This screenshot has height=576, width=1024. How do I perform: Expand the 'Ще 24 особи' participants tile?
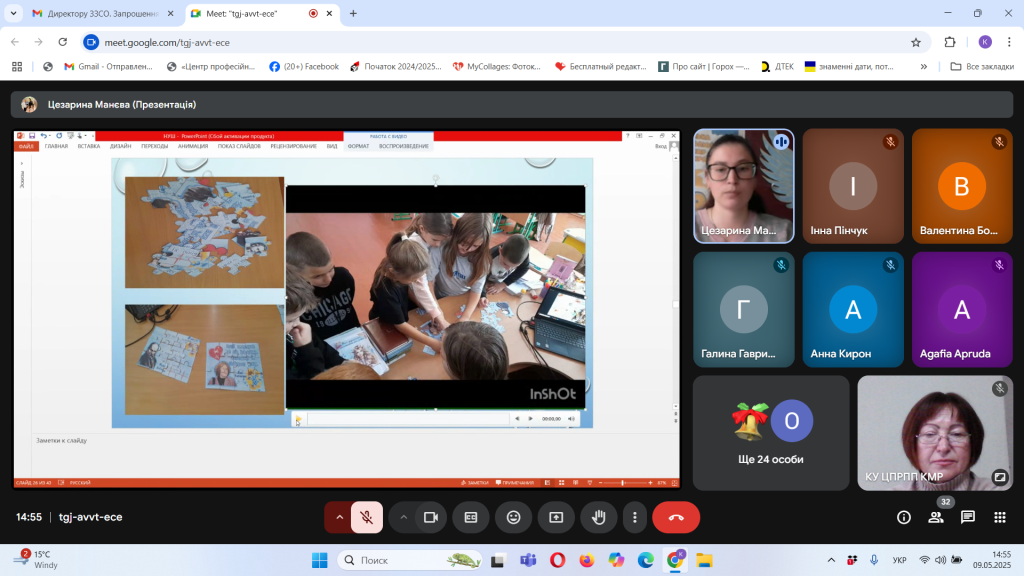771,433
